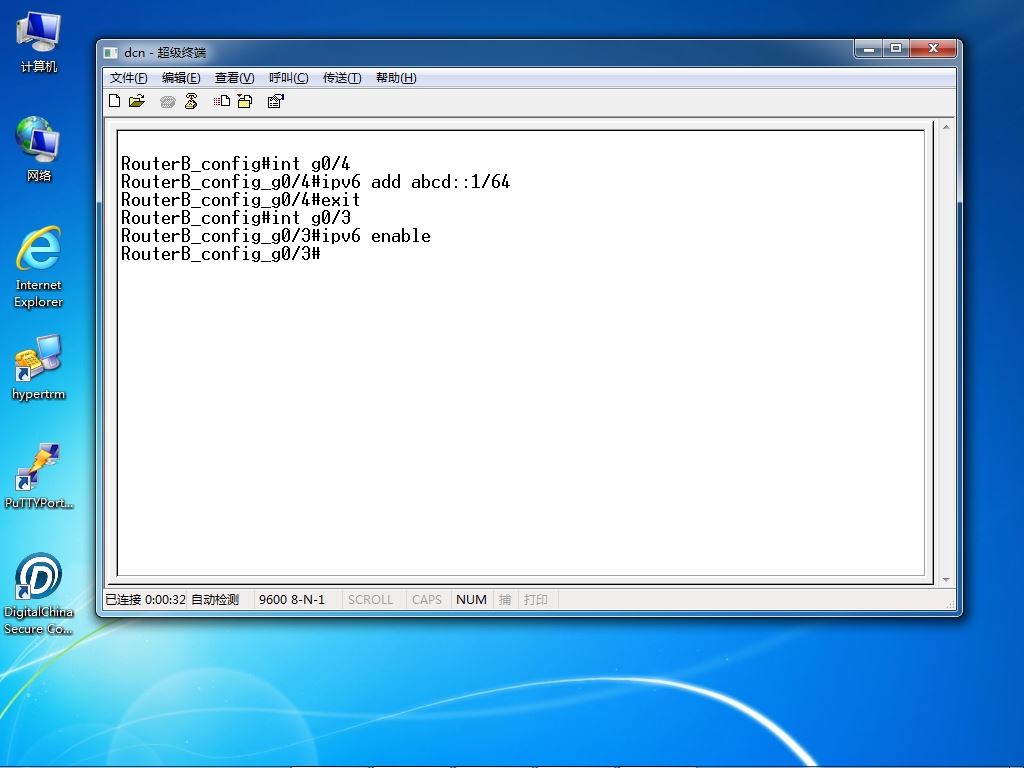Click the 'RouterB_config_g0/3#ipv6 enable' line
This screenshot has width=1024, height=768.
pos(276,236)
